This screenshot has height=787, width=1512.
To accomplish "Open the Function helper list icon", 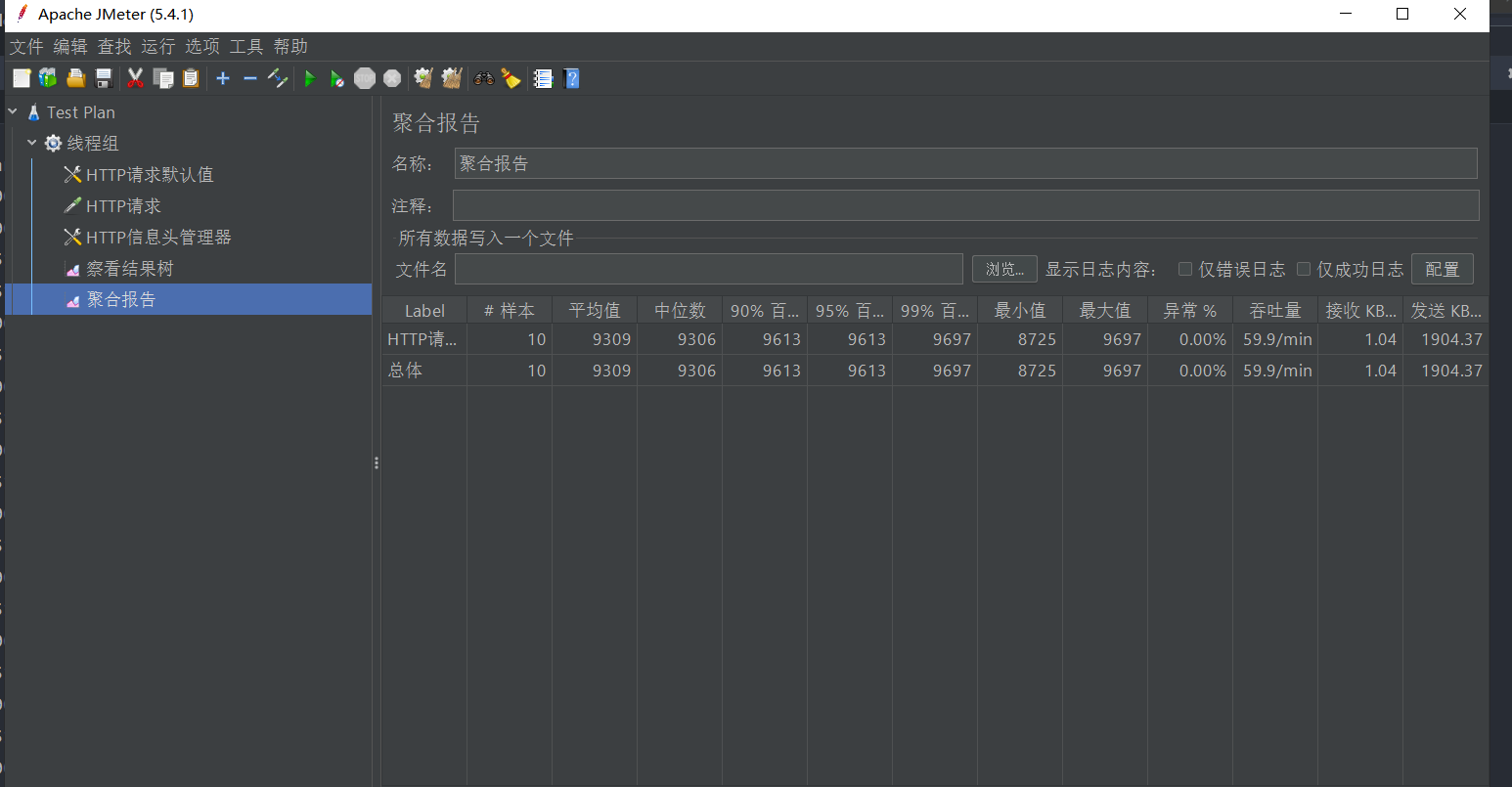I will pos(544,78).
